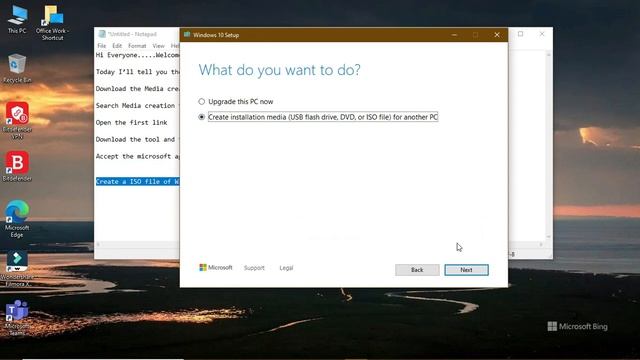
Task: Open the File menu in Notepad
Action: 102,46
